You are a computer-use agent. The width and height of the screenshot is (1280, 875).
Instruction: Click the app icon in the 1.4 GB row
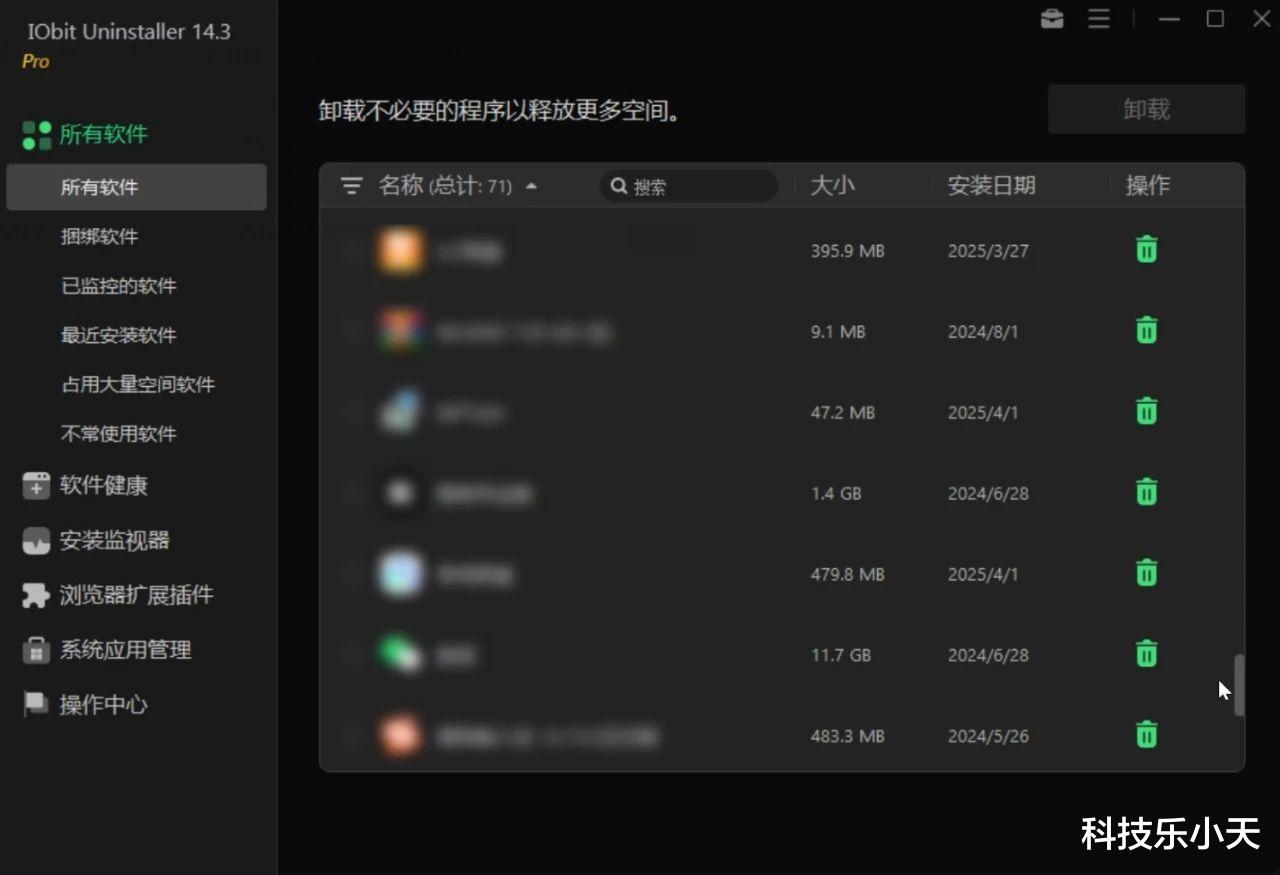click(400, 493)
